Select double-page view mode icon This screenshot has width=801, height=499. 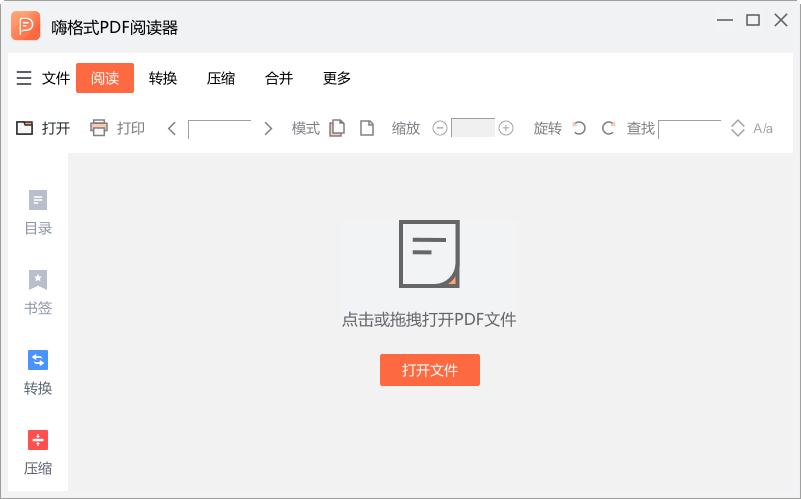pos(338,128)
